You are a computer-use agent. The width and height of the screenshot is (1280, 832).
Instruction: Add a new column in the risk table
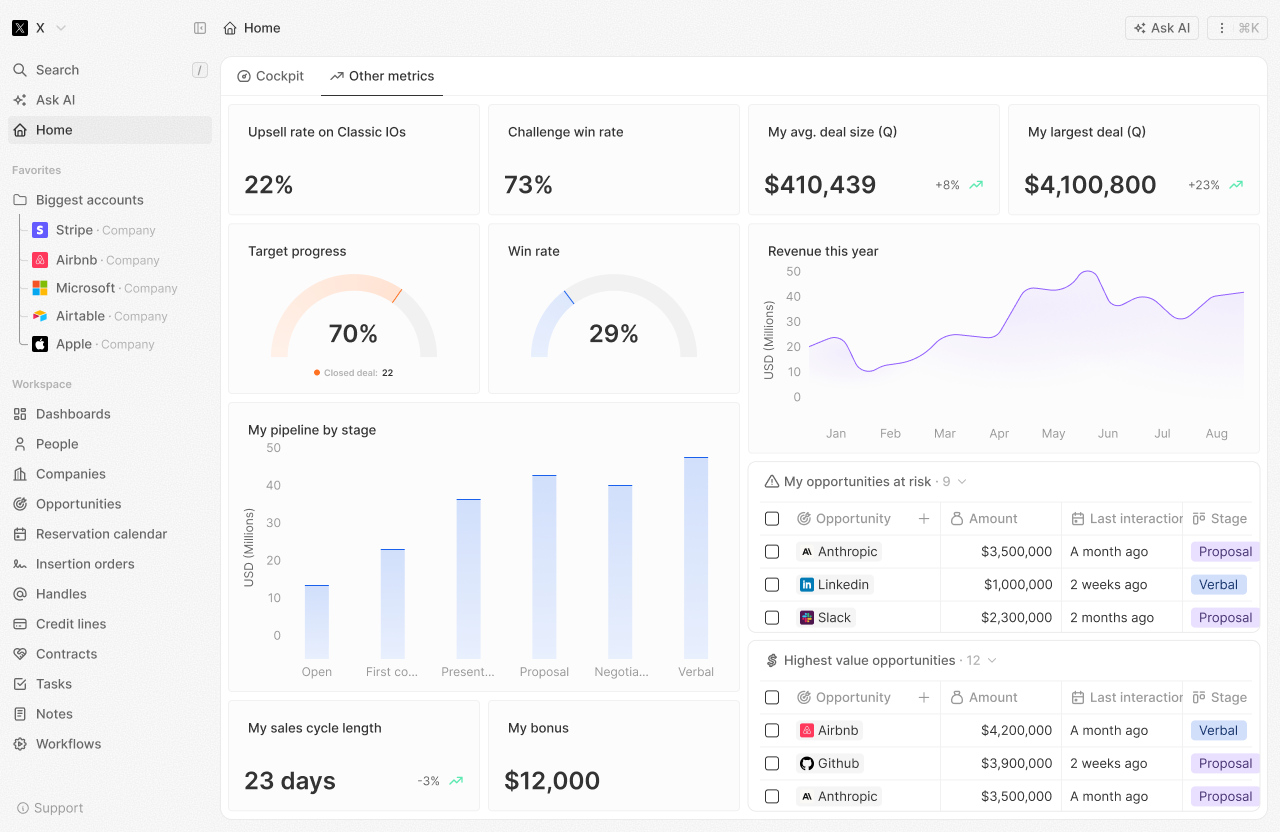pyautogui.click(x=923, y=518)
